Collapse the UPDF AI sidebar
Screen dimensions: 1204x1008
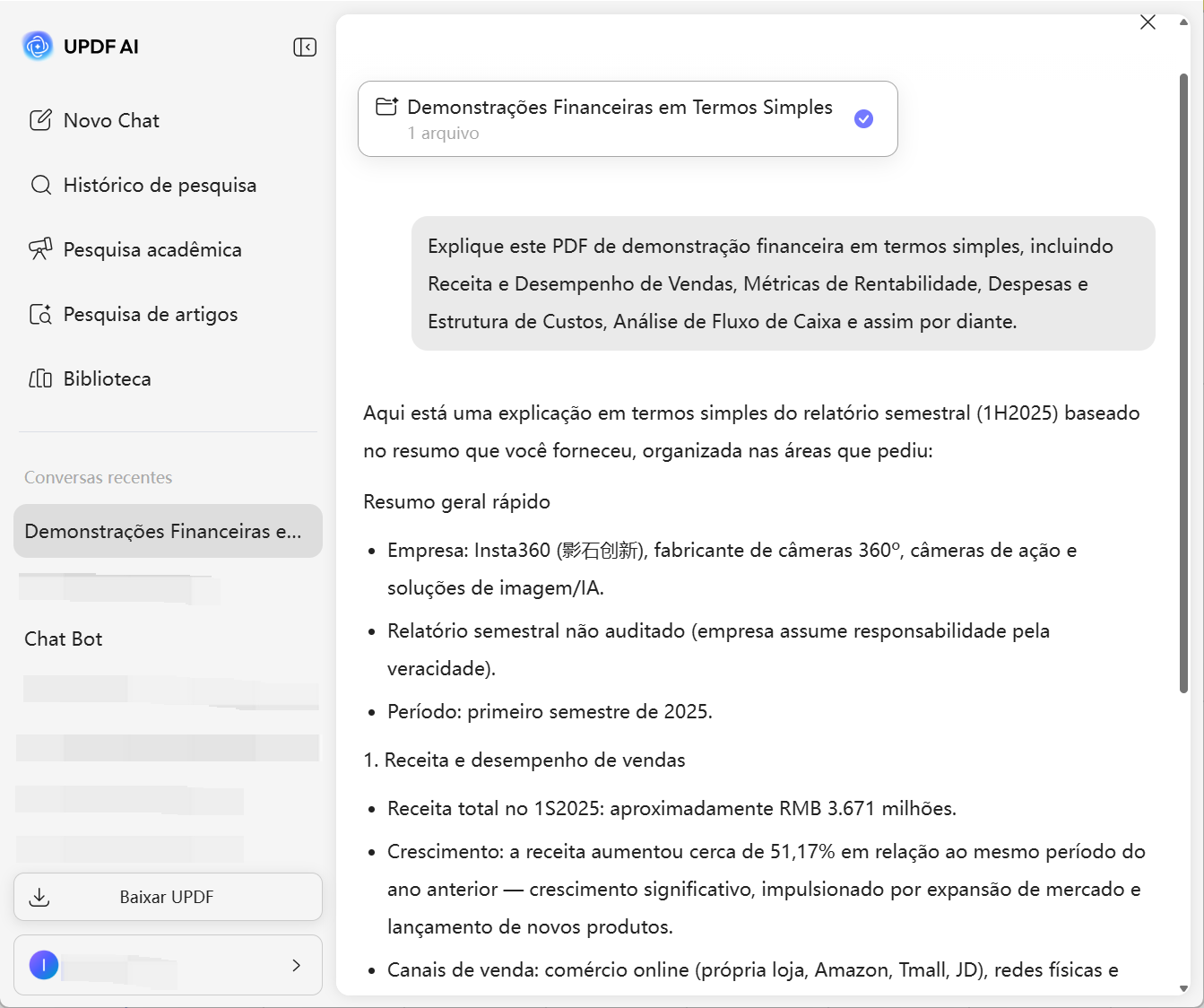click(305, 47)
